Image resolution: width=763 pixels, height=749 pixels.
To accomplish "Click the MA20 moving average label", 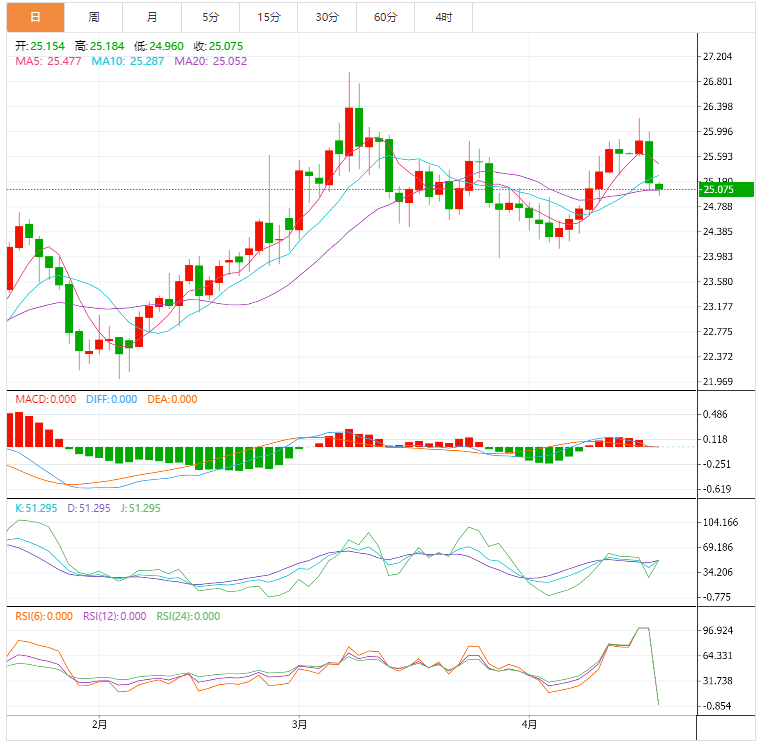I will click(210, 61).
